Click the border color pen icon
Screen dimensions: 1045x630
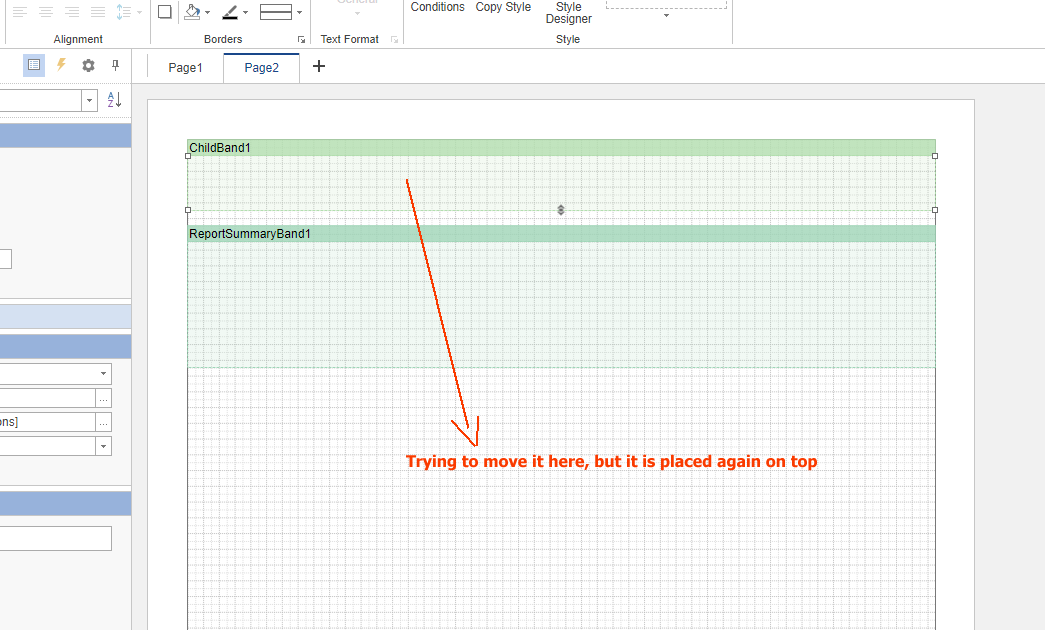pos(229,12)
